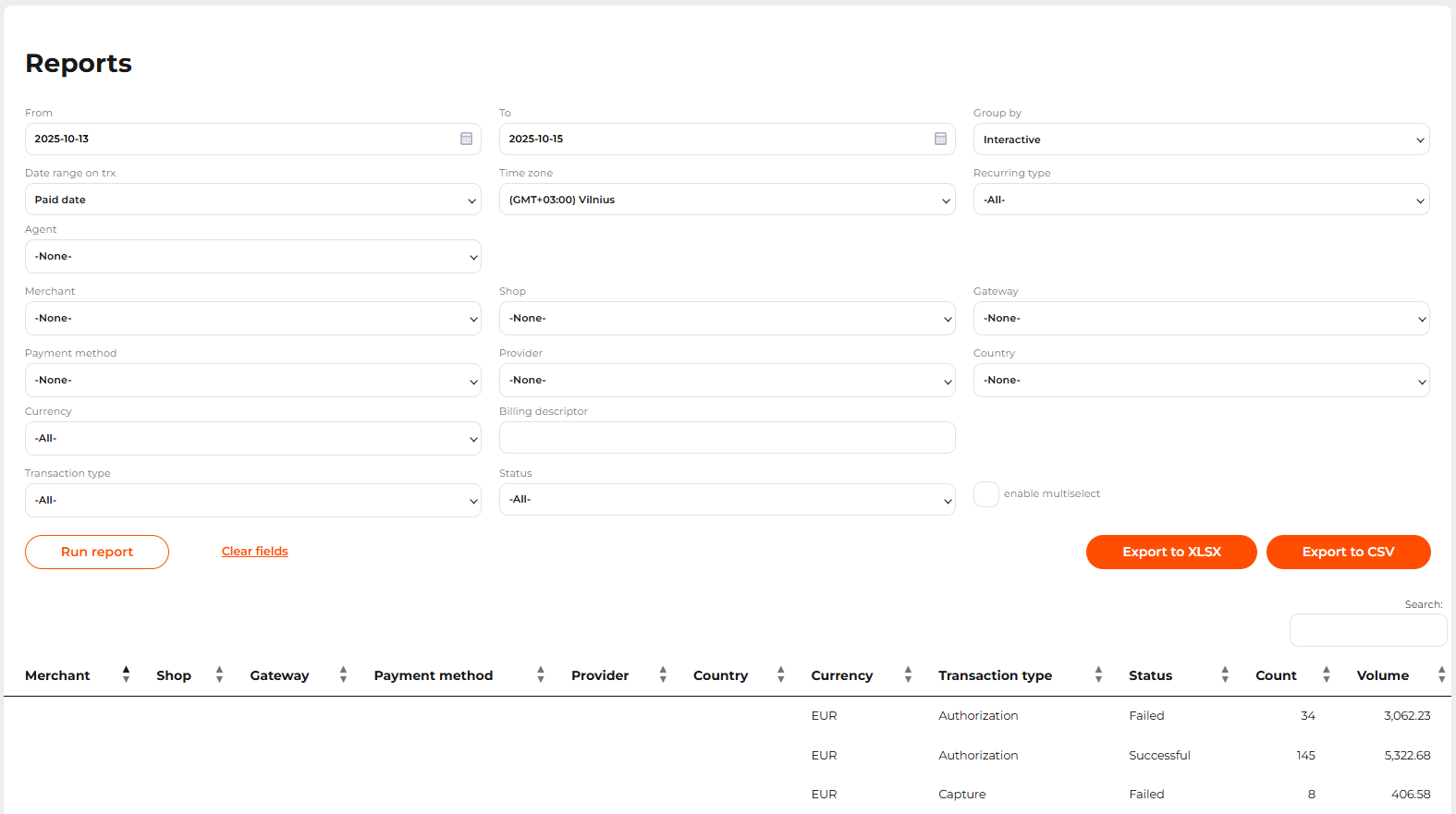The image size is (1456, 814).
Task: Enable the multiselect checkbox
Action: click(986, 494)
